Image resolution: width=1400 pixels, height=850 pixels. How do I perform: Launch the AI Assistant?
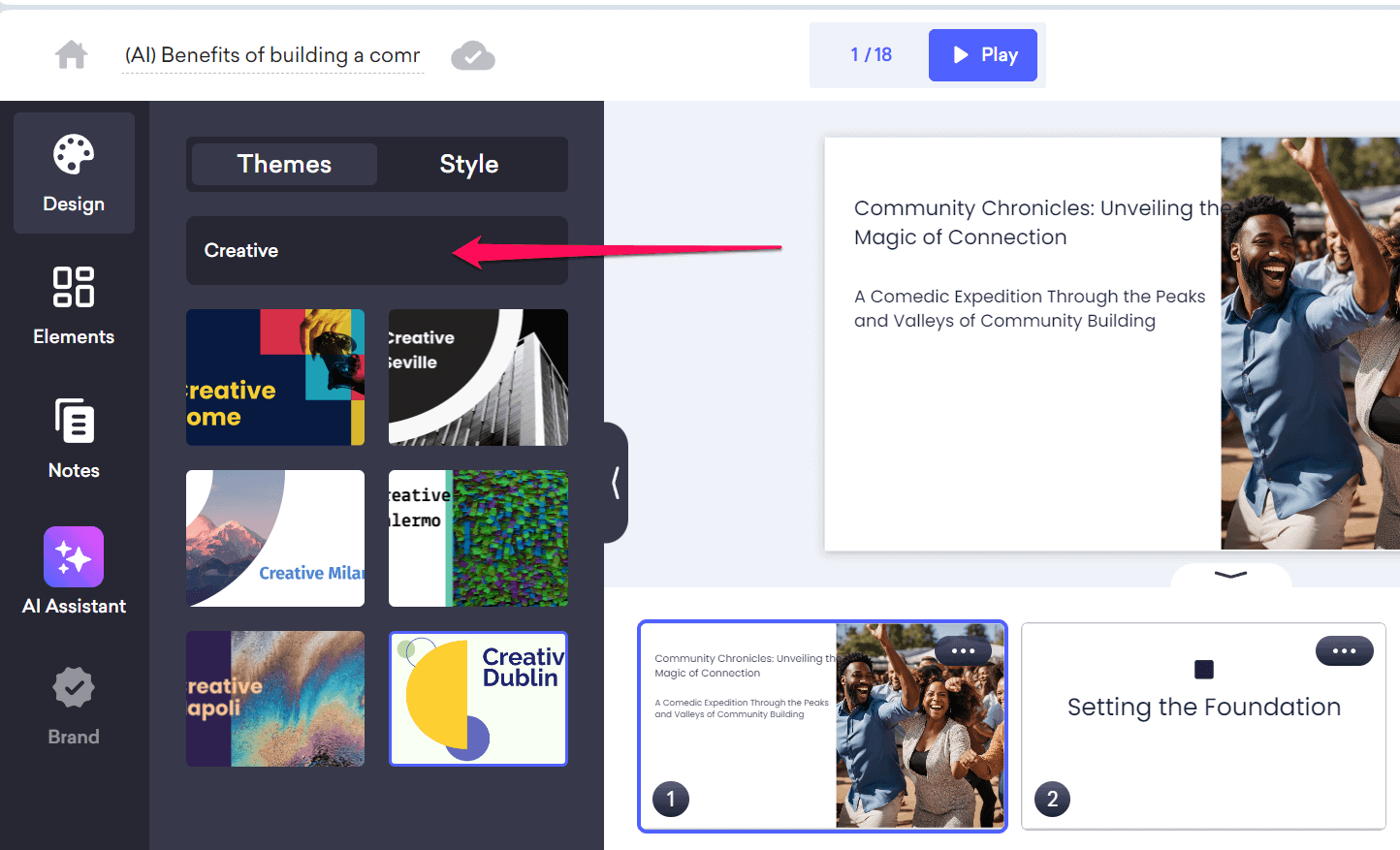pos(74,572)
